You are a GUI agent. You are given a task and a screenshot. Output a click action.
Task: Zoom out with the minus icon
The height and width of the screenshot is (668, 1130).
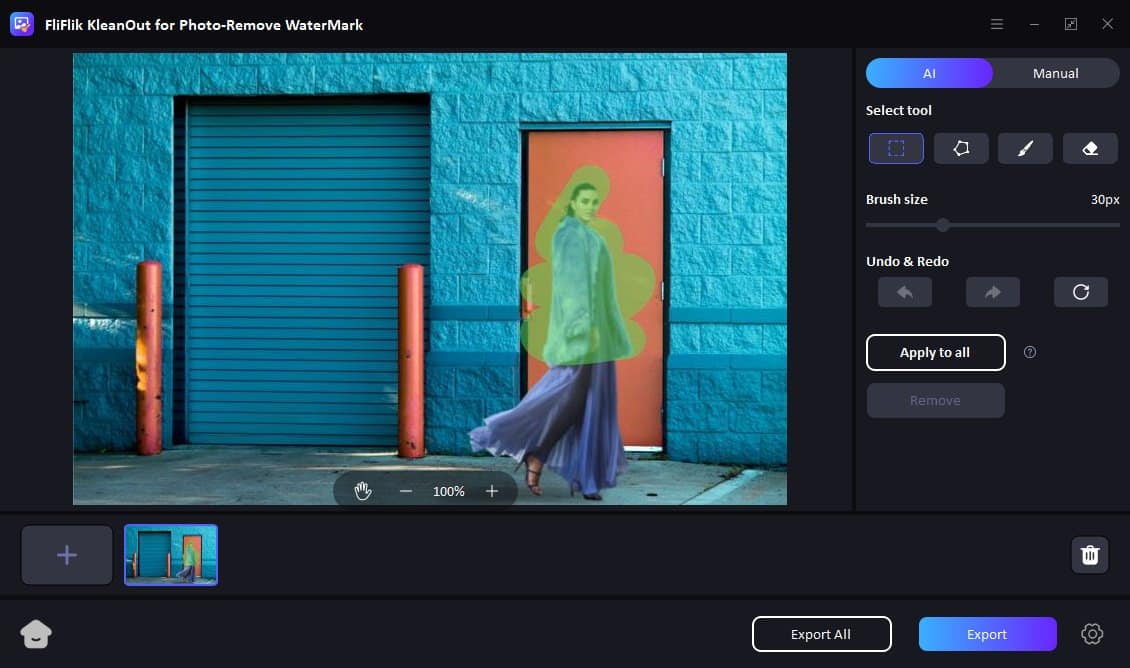click(406, 491)
